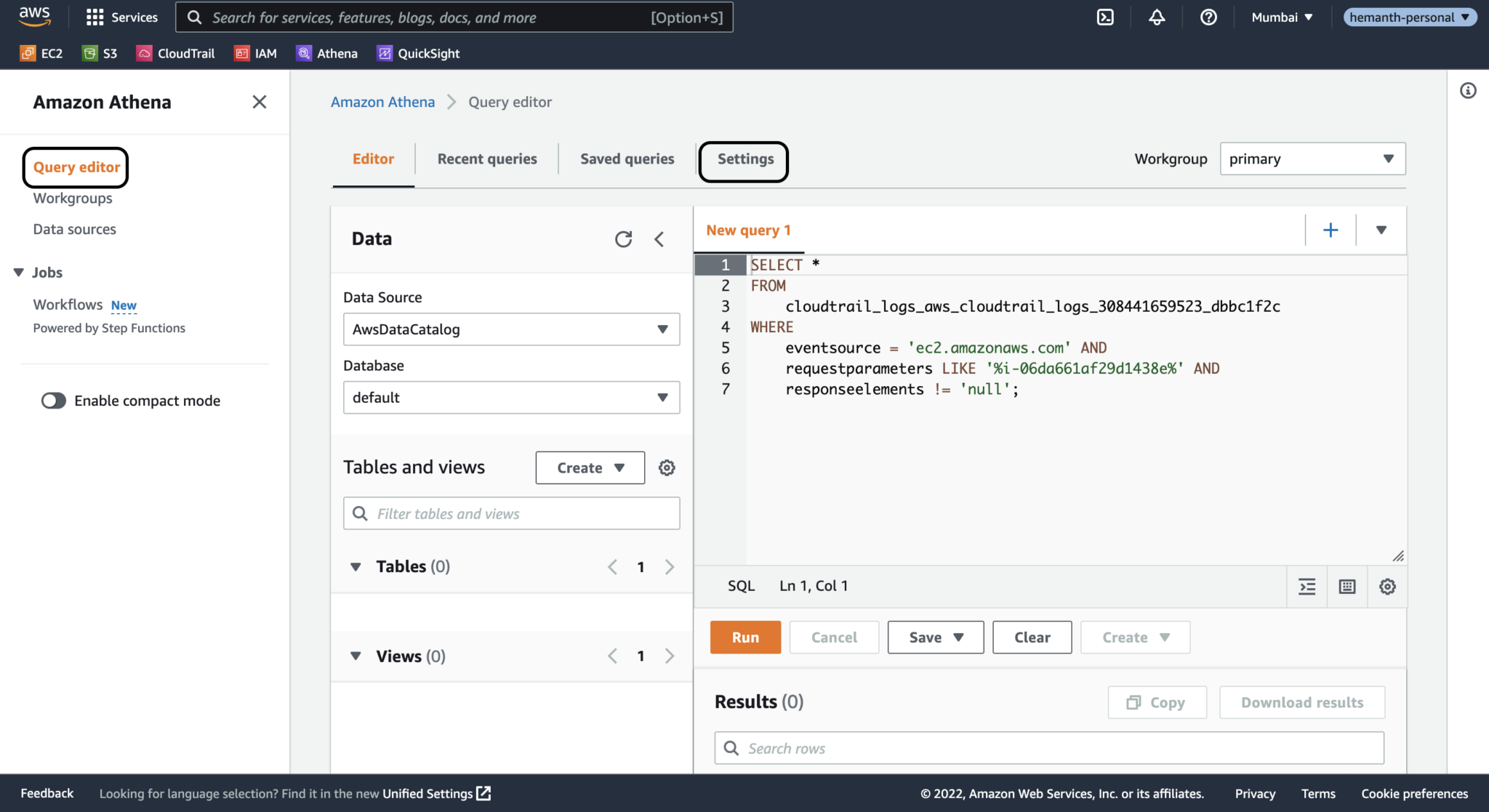This screenshot has height=812, width=1489.
Task: Open the Workgroup primary dropdown
Action: pos(1312,158)
